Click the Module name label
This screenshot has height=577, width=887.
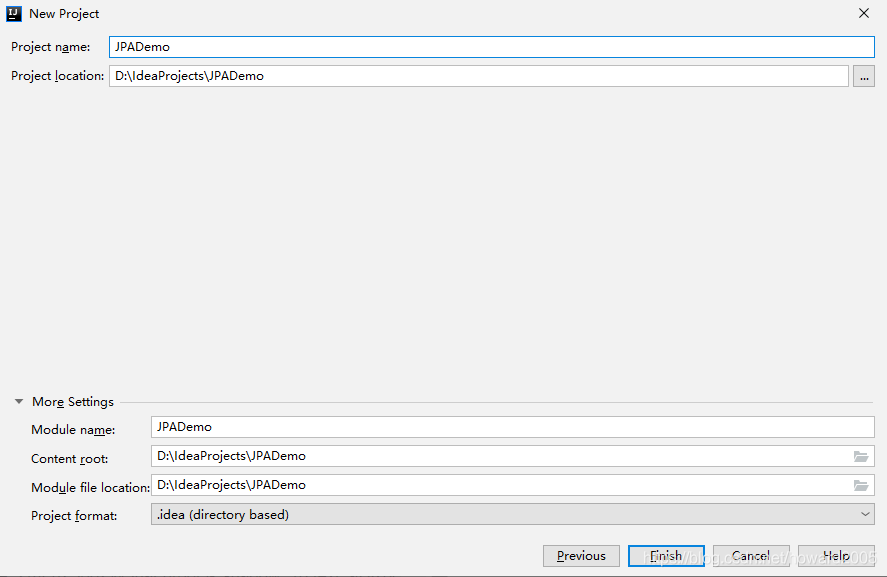click(x=73, y=430)
